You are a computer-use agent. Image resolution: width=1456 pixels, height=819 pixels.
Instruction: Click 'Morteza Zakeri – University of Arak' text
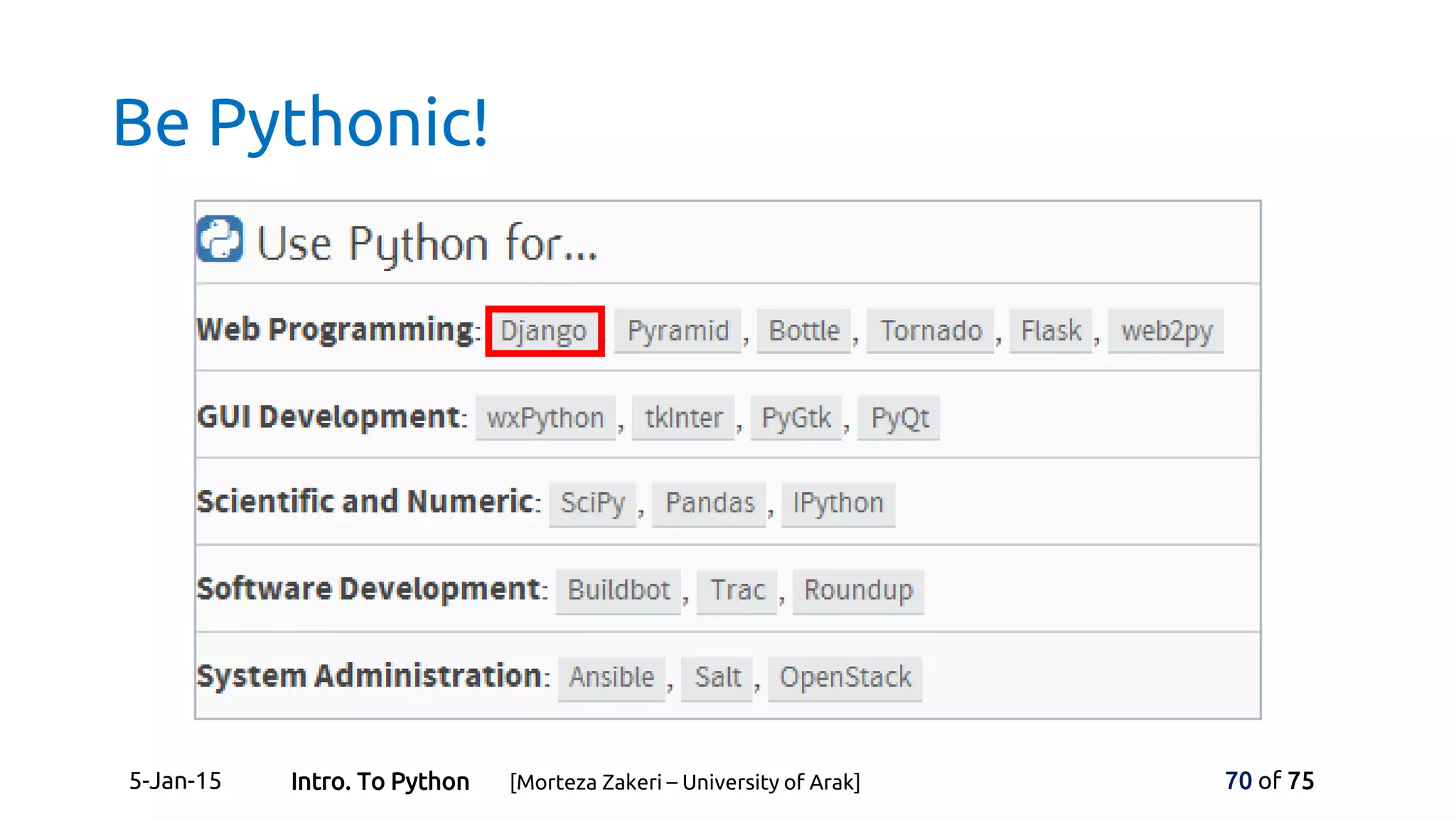(685, 783)
